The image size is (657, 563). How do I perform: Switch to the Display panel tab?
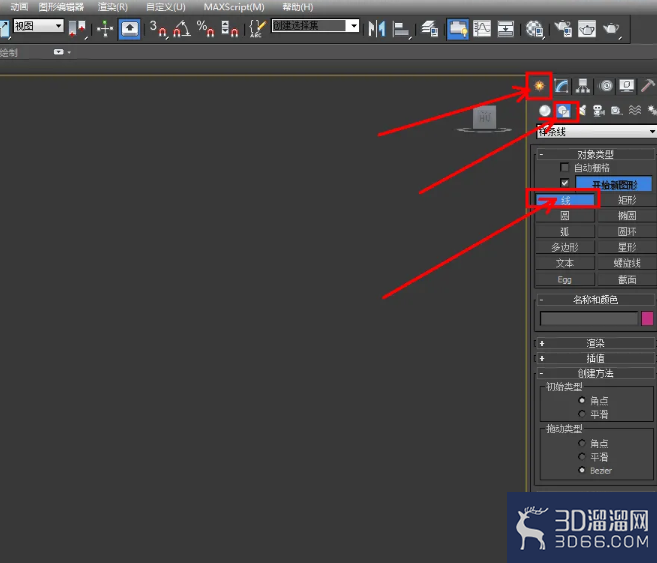coord(627,86)
